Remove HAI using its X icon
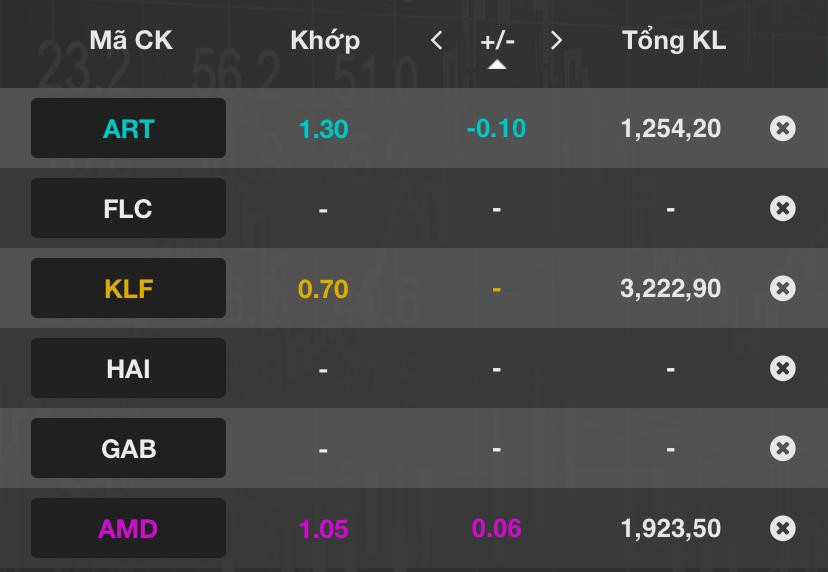Image resolution: width=828 pixels, height=572 pixels. (783, 368)
